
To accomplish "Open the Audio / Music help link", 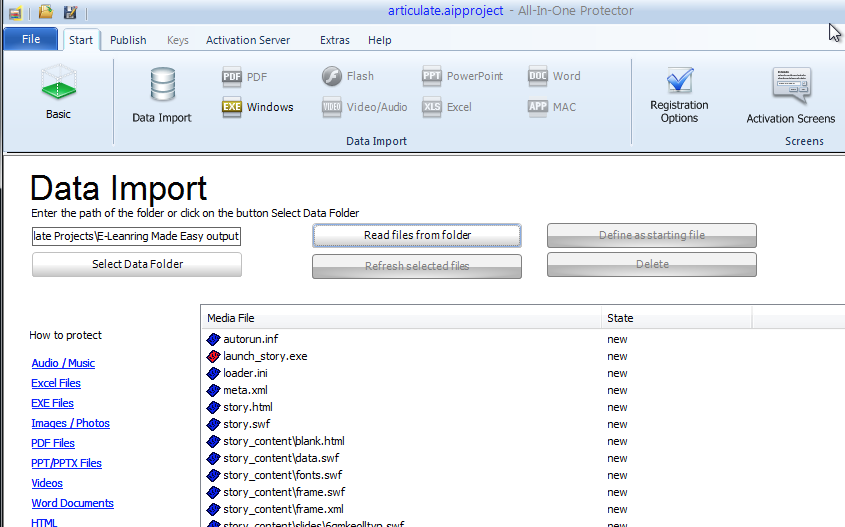I will [x=63, y=363].
